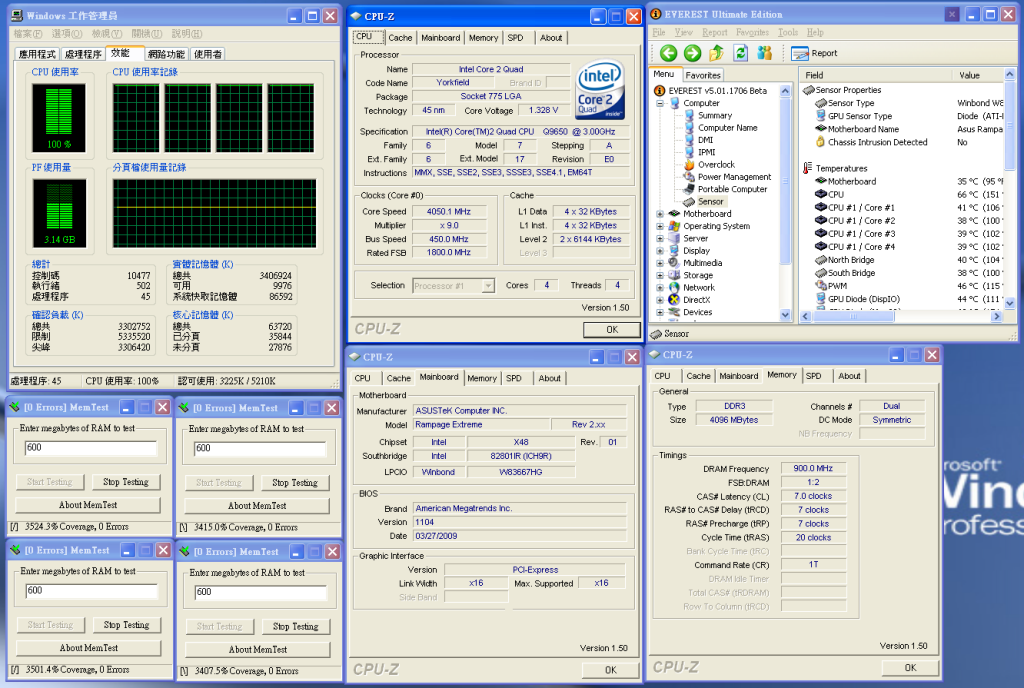
Task: Click About MemTest in the 3407.5% coverage window
Action: (x=258, y=649)
